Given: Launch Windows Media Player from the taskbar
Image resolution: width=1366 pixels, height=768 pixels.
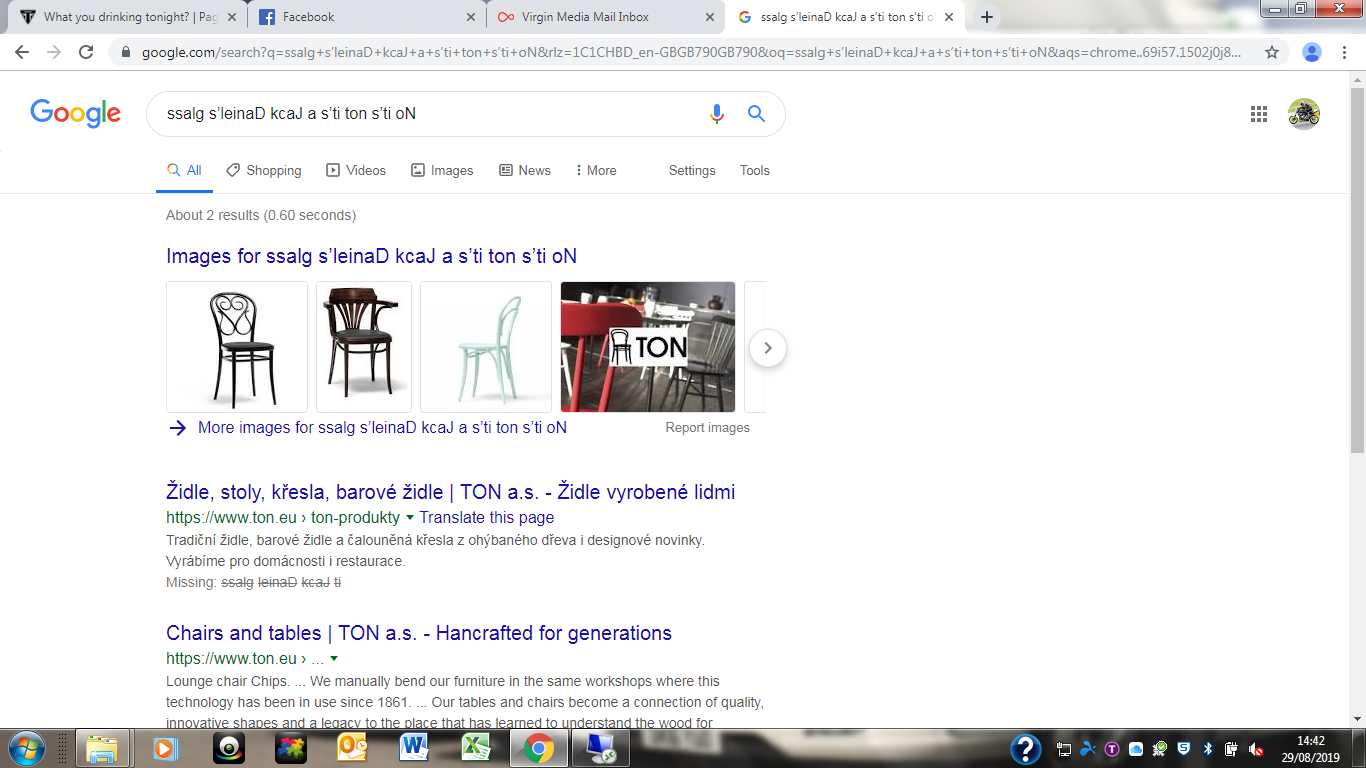Looking at the screenshot, I should pyautogui.click(x=165, y=748).
